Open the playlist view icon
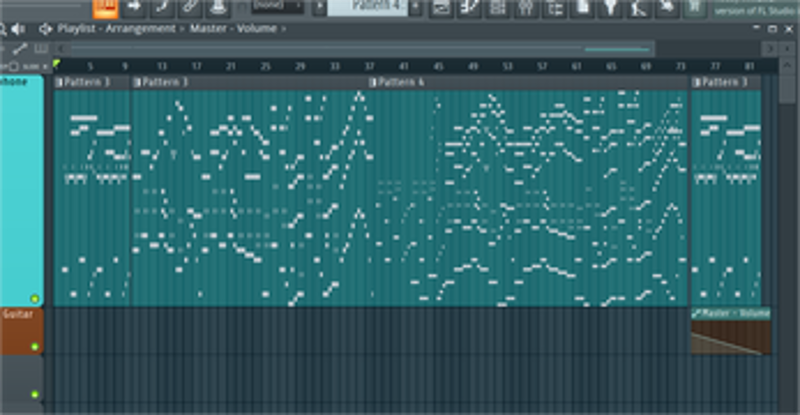The image size is (800, 415). (441, 8)
